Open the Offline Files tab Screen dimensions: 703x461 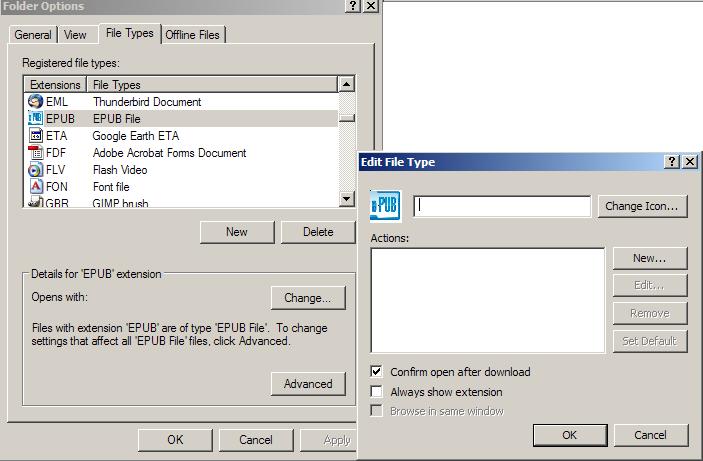click(192, 35)
